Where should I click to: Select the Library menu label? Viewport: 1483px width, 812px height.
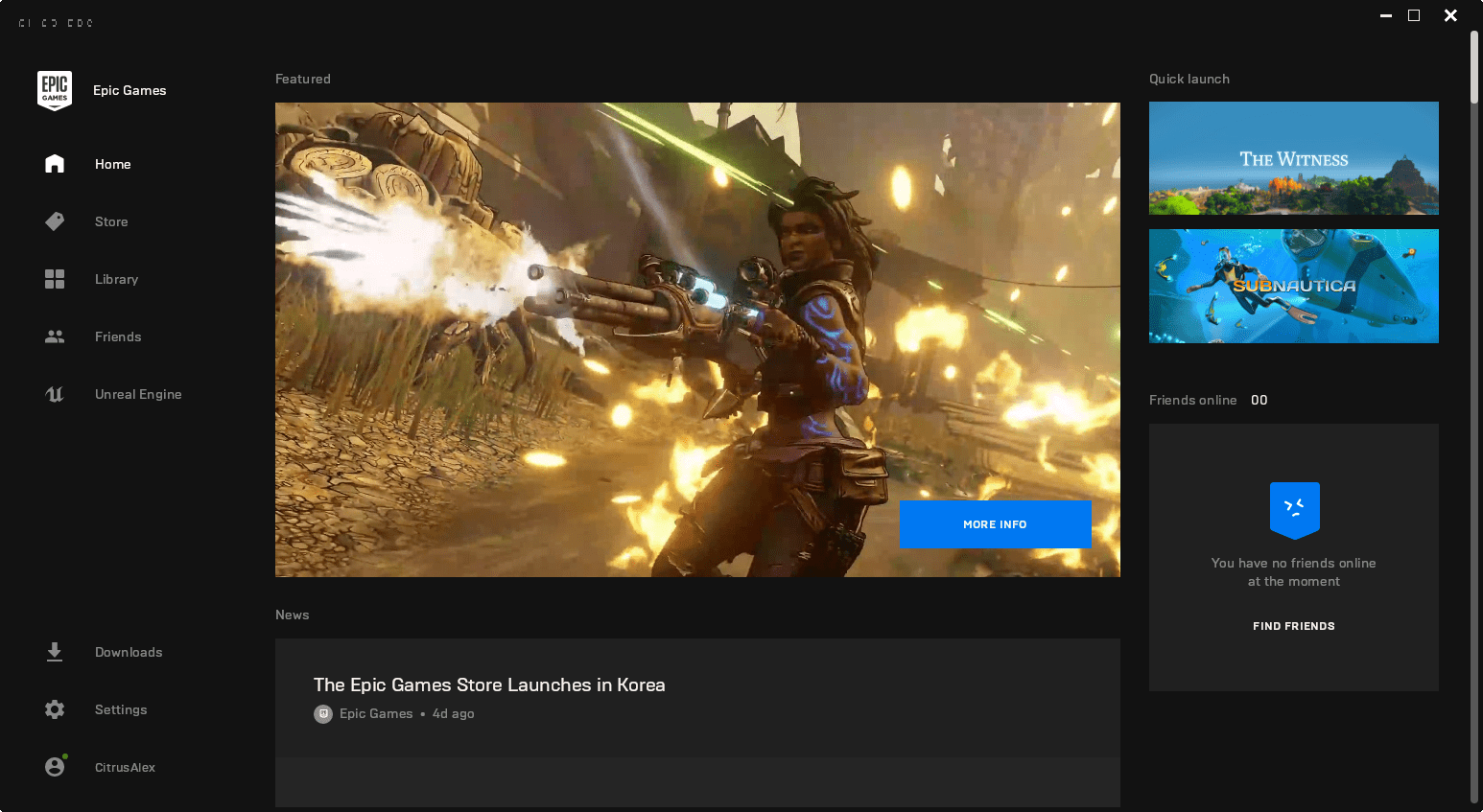tap(116, 279)
